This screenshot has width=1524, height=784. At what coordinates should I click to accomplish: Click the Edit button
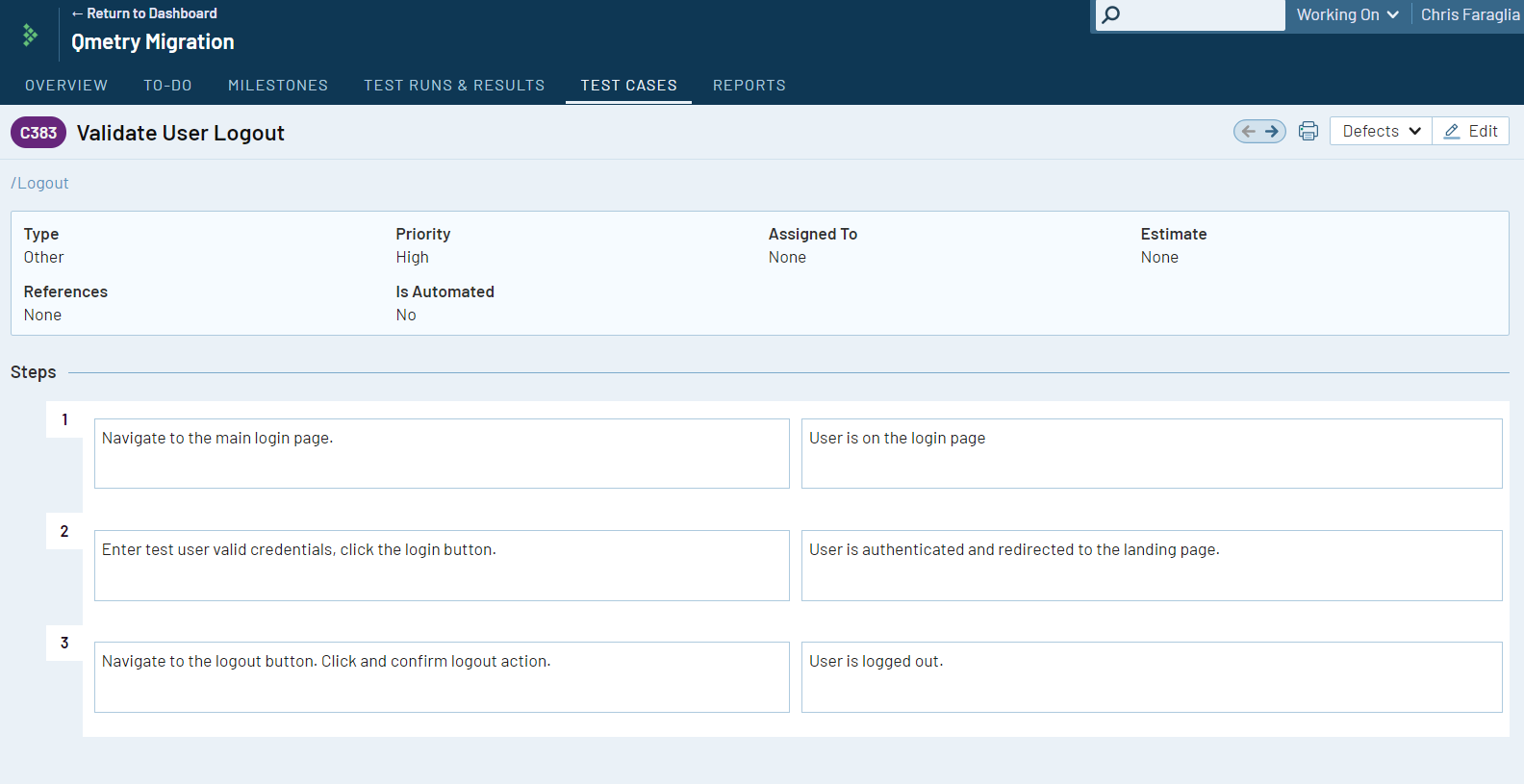(1471, 132)
